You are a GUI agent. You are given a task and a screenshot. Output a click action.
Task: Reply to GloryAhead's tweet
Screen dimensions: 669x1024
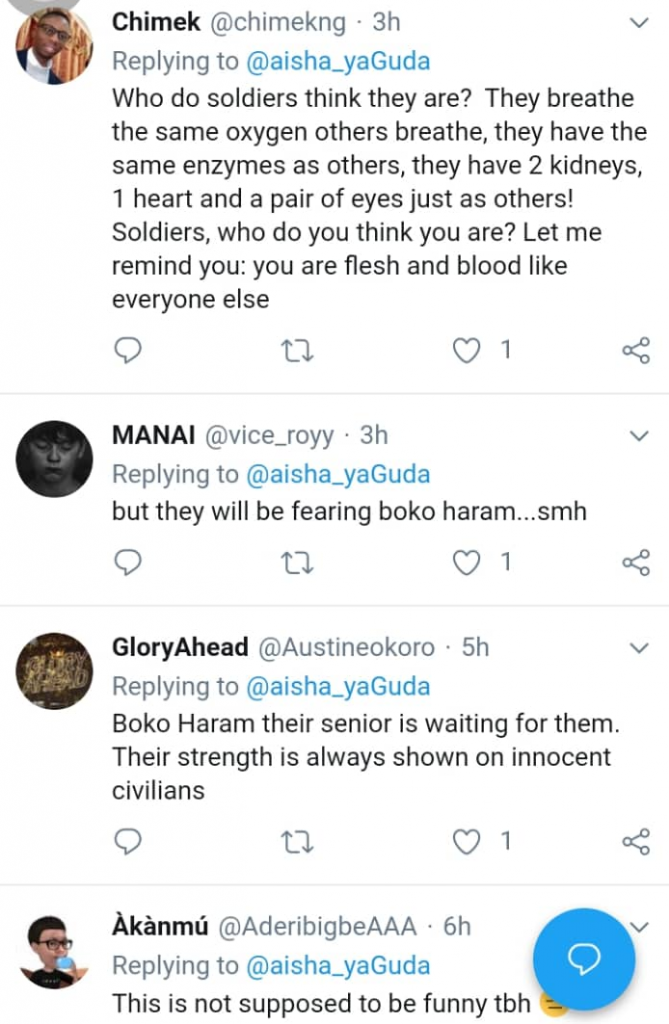128,842
